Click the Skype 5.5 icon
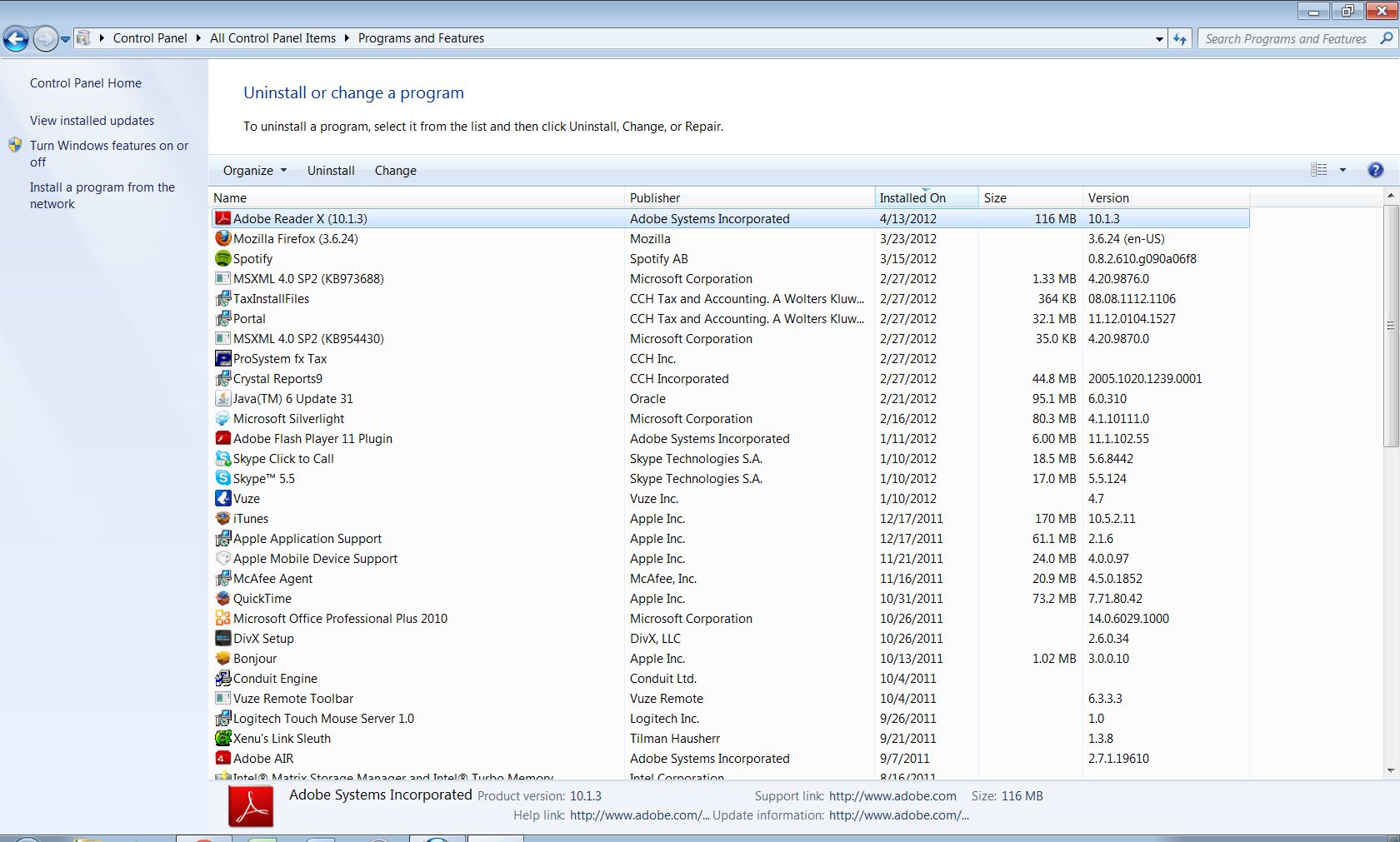This screenshot has width=1400, height=842. [222, 478]
